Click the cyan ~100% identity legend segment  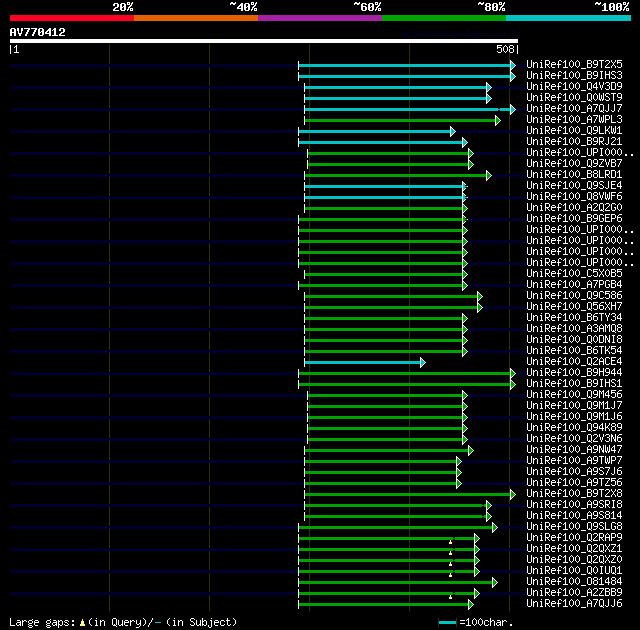click(569, 18)
